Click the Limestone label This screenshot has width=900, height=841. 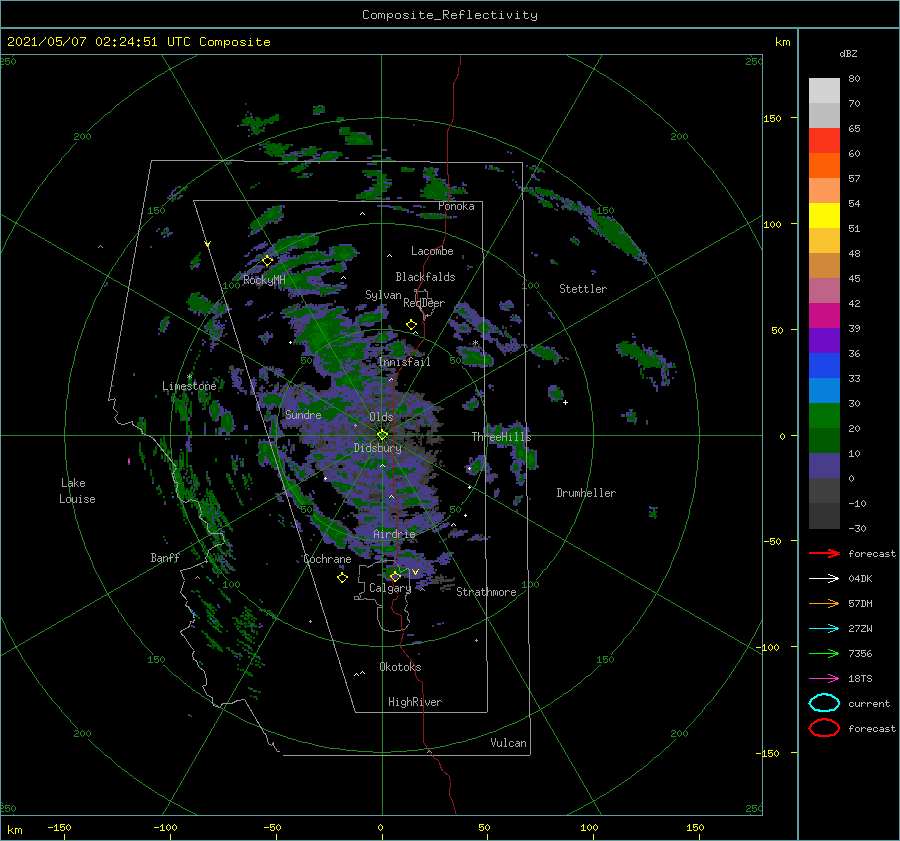coord(189,386)
